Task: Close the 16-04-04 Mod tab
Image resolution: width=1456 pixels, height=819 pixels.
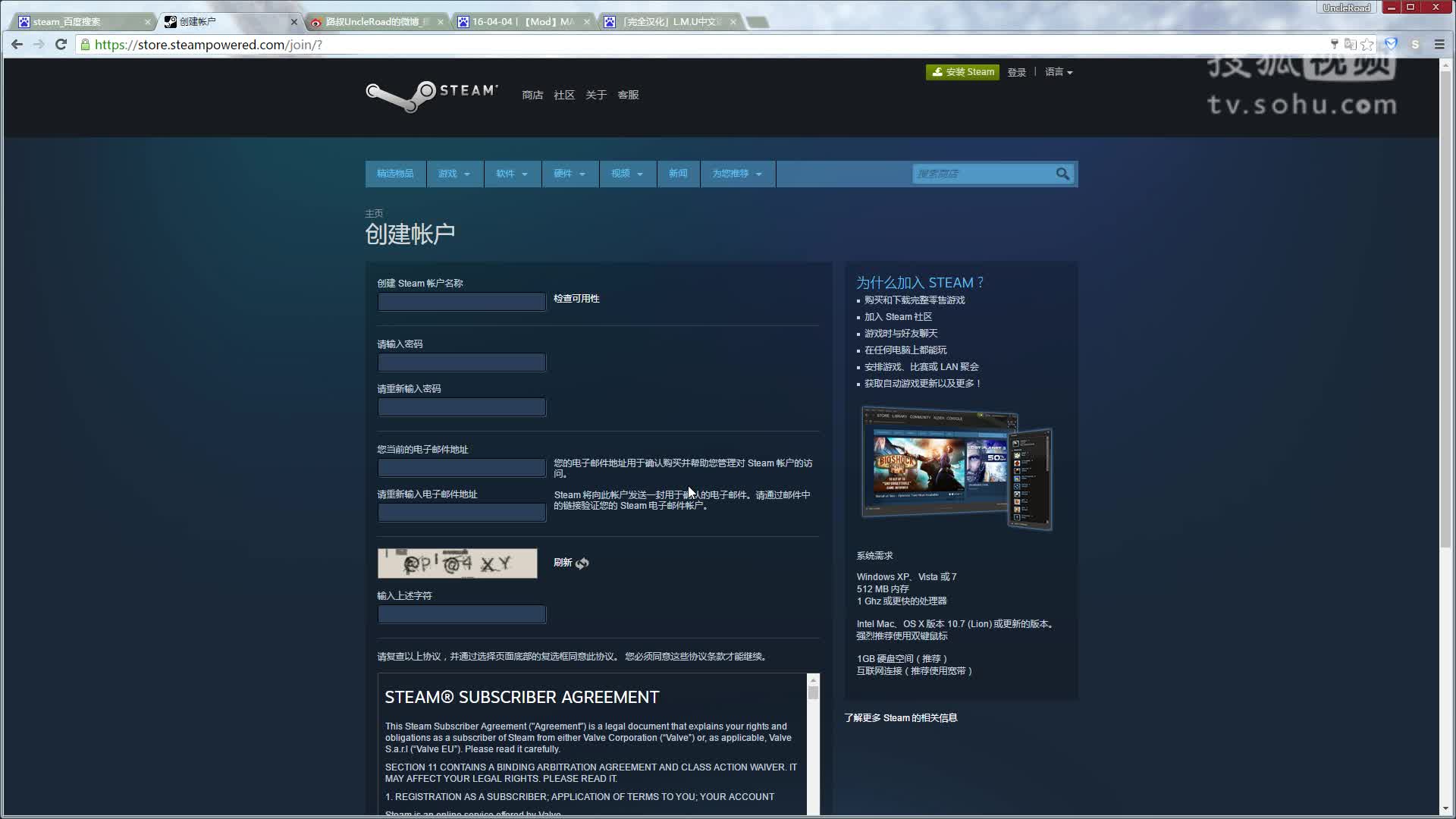Action: (x=587, y=22)
